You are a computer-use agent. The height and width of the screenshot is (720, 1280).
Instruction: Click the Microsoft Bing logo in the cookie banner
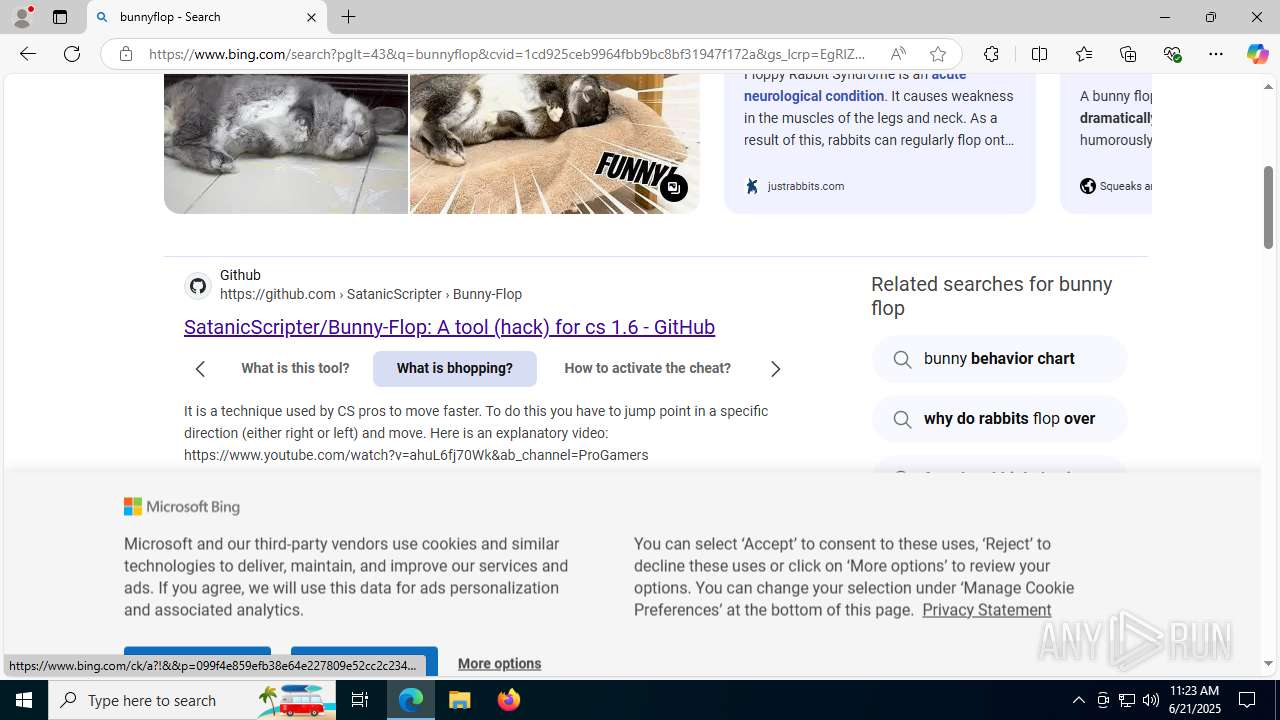point(182,507)
